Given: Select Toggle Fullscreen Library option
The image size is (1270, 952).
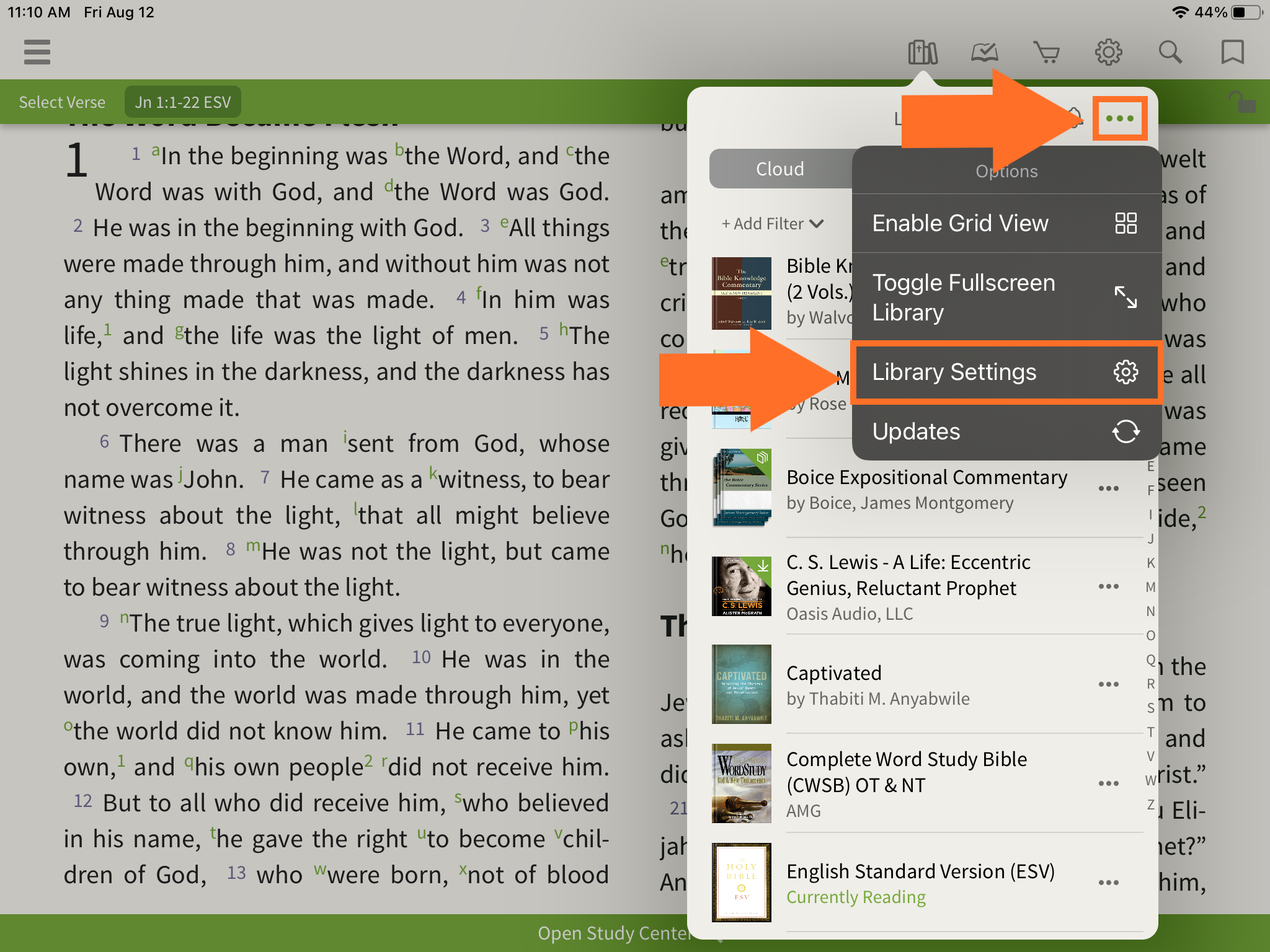Looking at the screenshot, I should click(1006, 297).
